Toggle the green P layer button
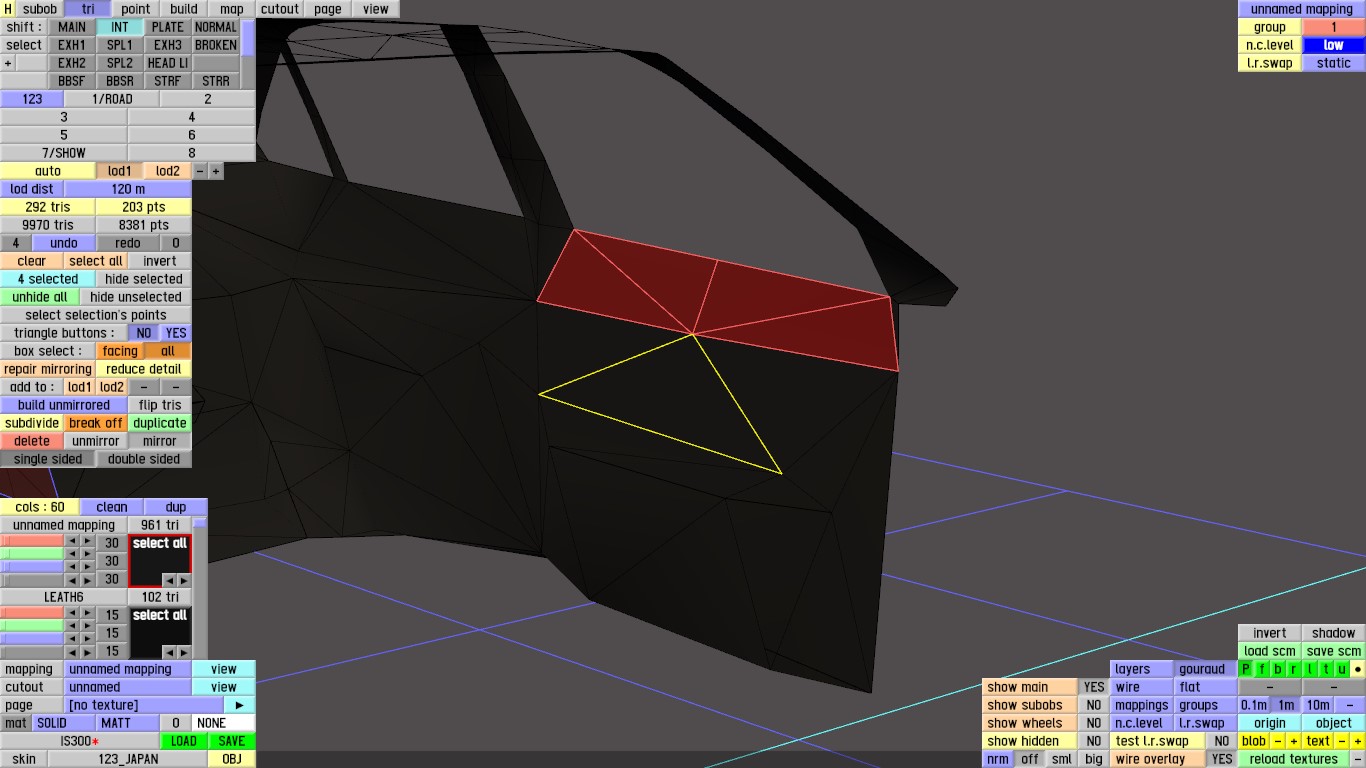This screenshot has height=768, width=1366. tap(1246, 669)
